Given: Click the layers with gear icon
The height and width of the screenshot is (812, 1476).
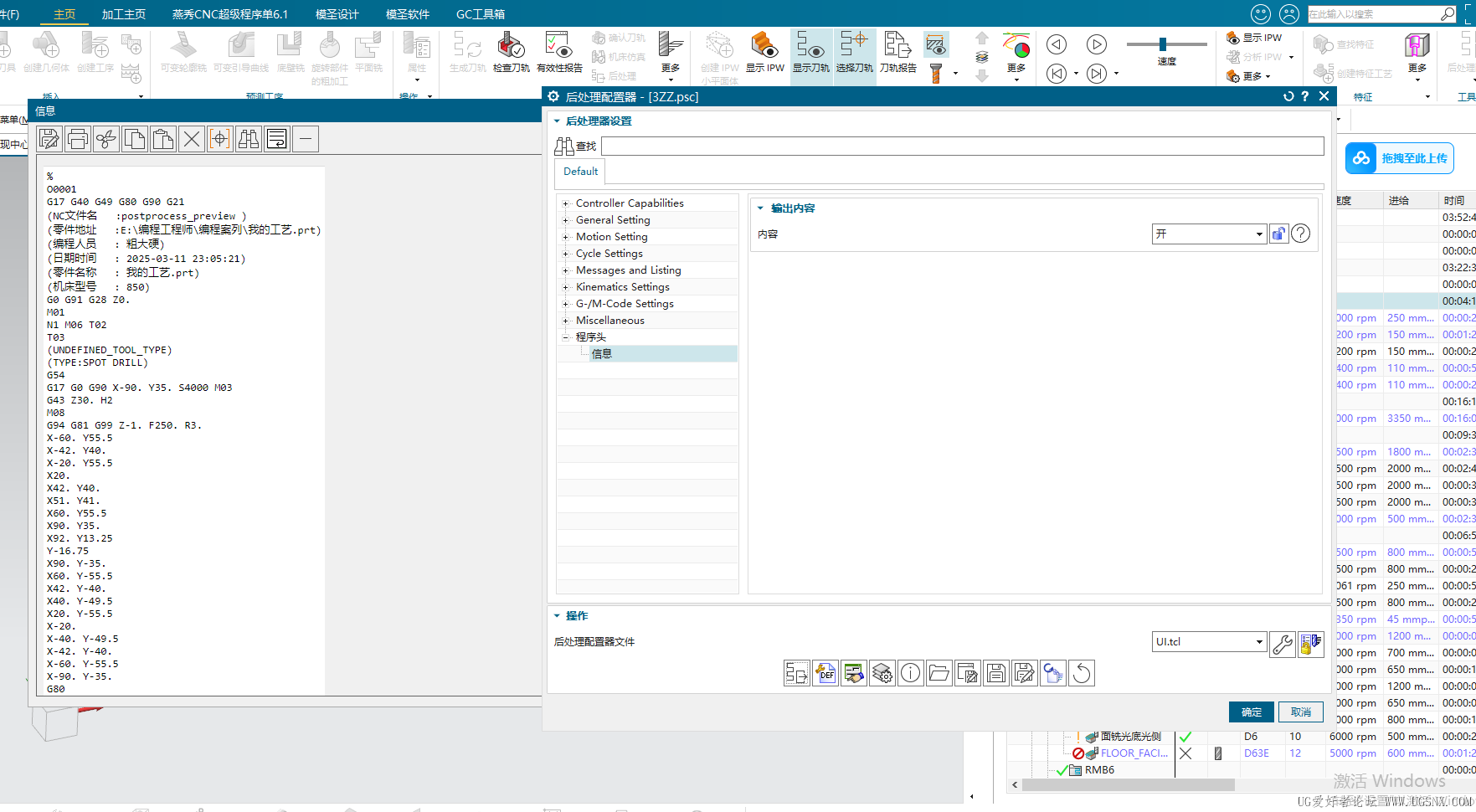Looking at the screenshot, I should coord(882,673).
